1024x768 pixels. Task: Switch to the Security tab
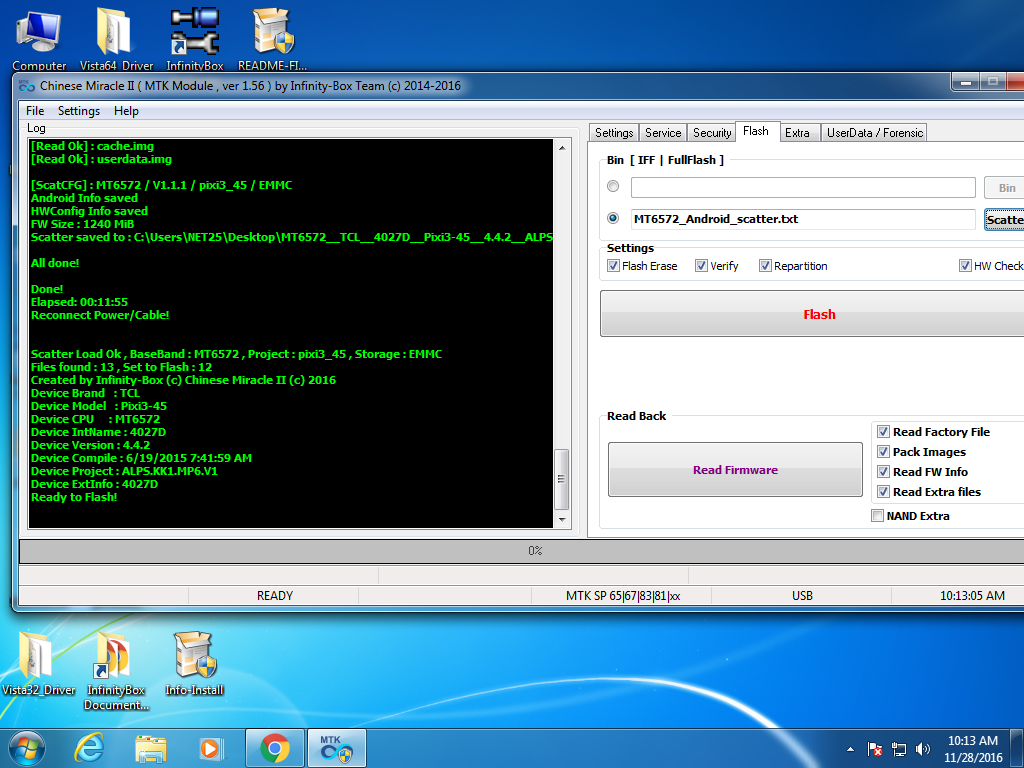tap(712, 133)
